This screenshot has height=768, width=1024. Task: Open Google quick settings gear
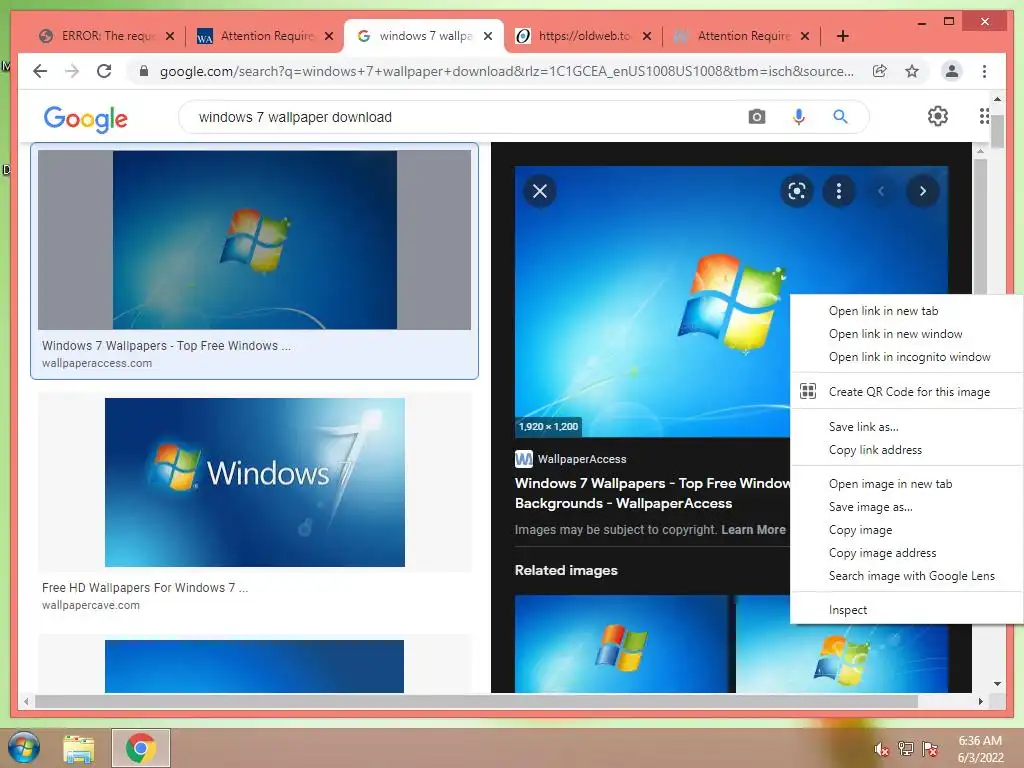click(937, 116)
